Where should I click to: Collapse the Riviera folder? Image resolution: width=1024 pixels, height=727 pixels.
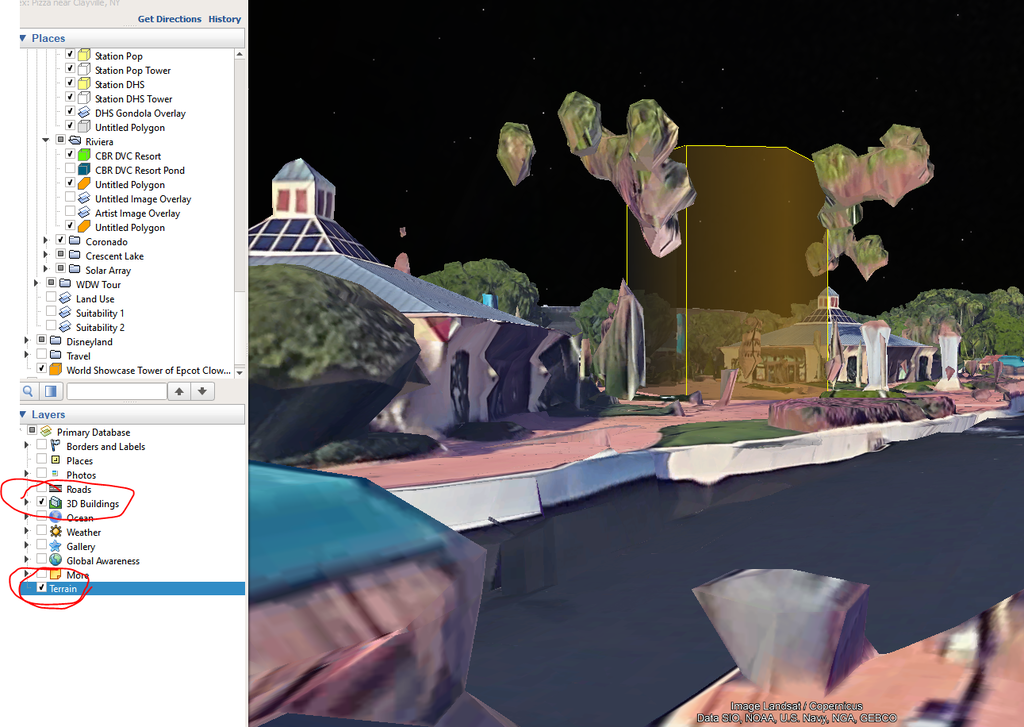pos(46,141)
